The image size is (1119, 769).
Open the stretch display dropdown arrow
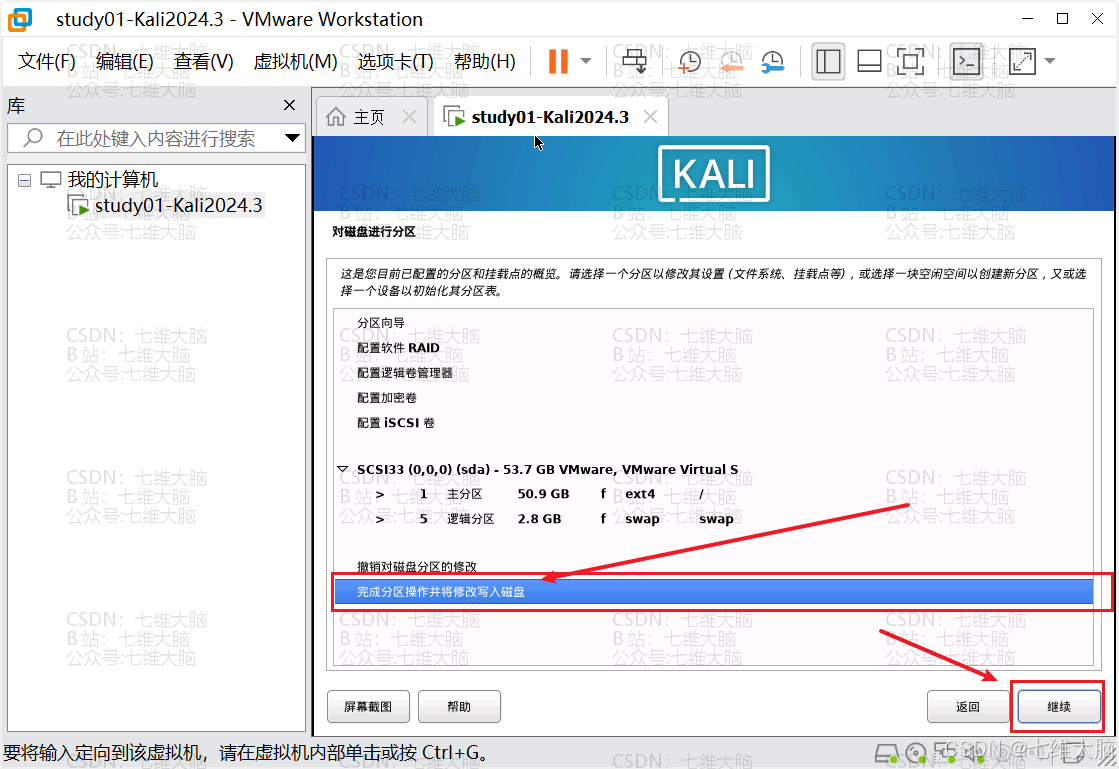point(1050,61)
